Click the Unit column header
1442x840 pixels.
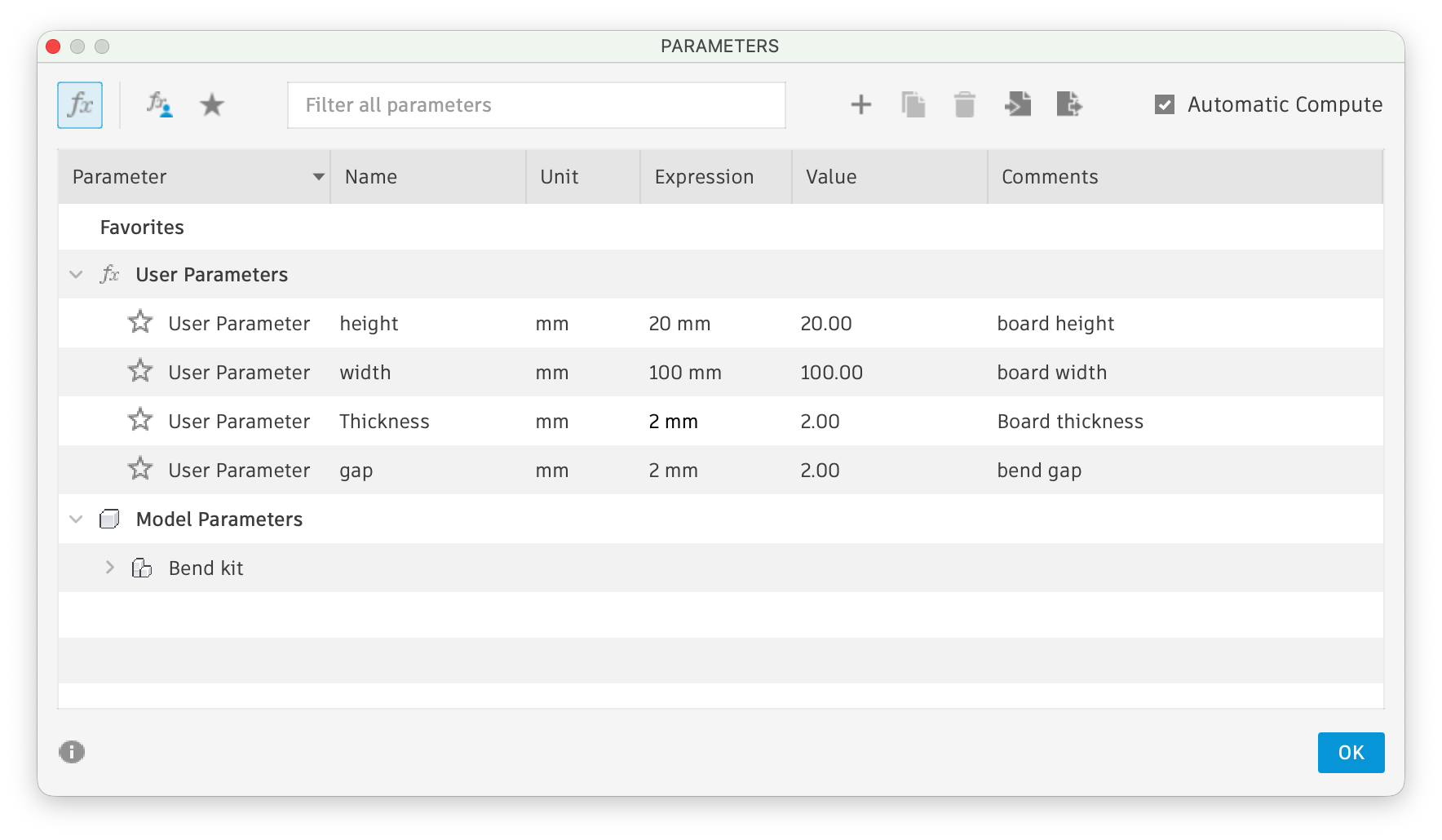[x=583, y=177]
